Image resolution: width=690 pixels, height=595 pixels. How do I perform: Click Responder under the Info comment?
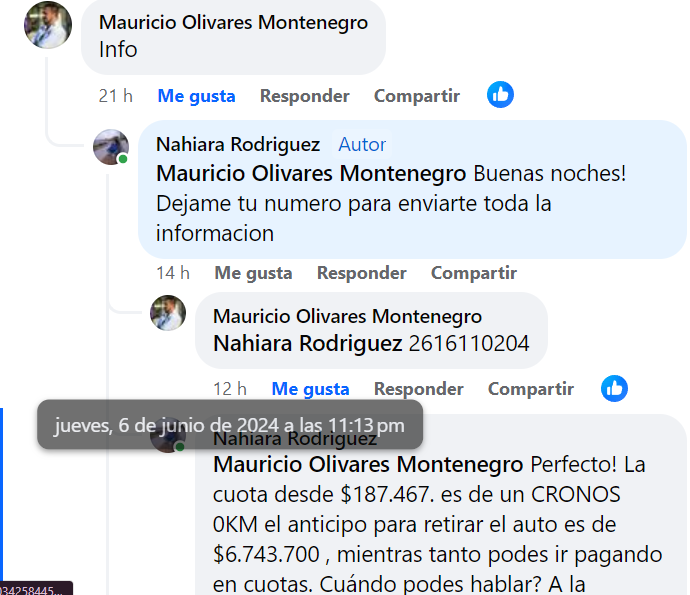pyautogui.click(x=305, y=96)
